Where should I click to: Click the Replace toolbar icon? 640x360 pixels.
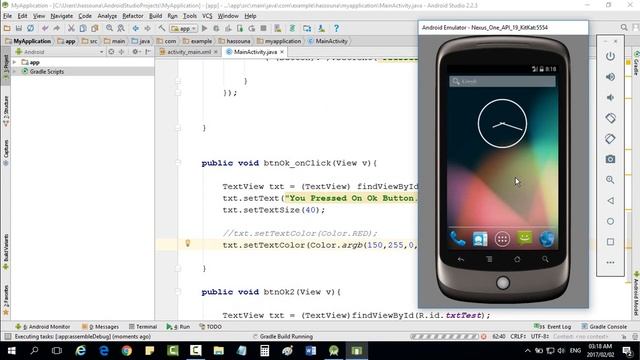[121, 28]
